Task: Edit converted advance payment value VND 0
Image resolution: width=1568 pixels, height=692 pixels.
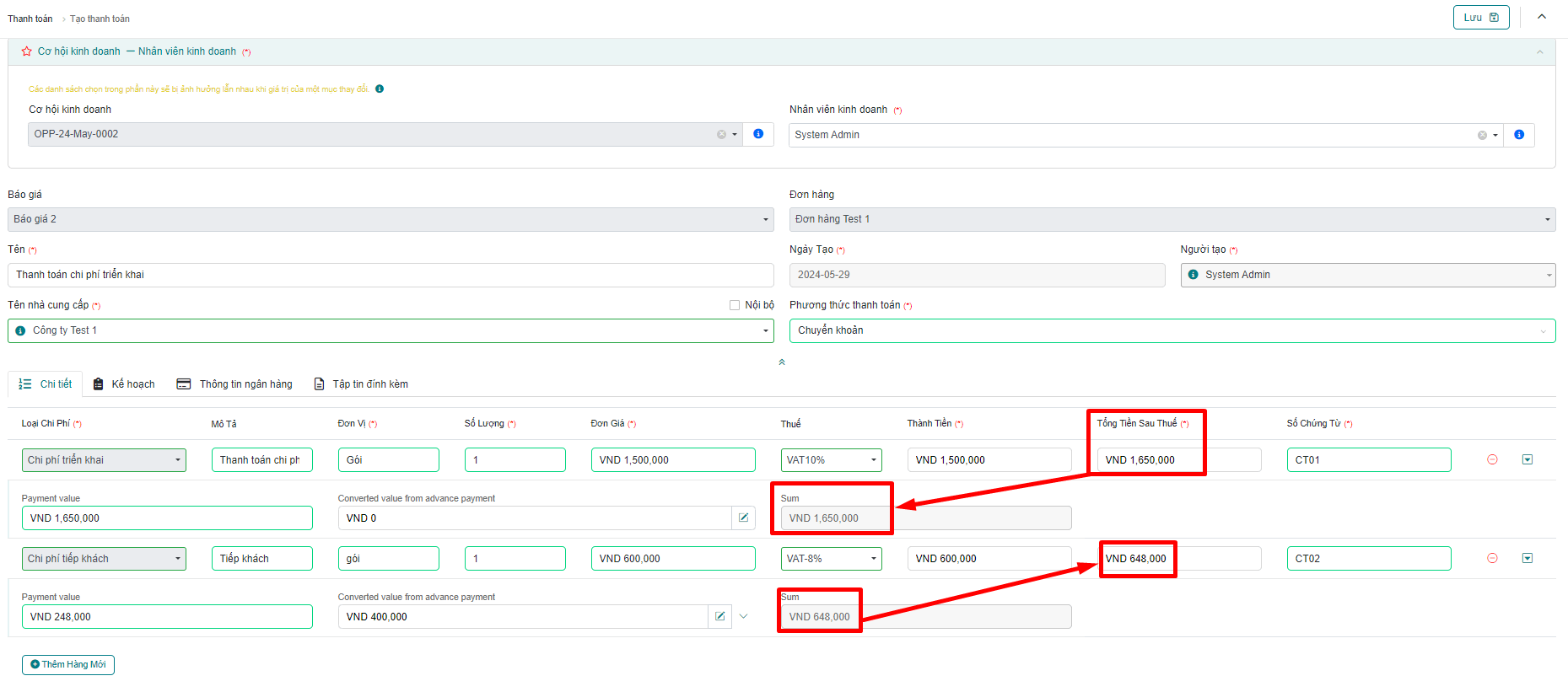Action: (x=743, y=518)
